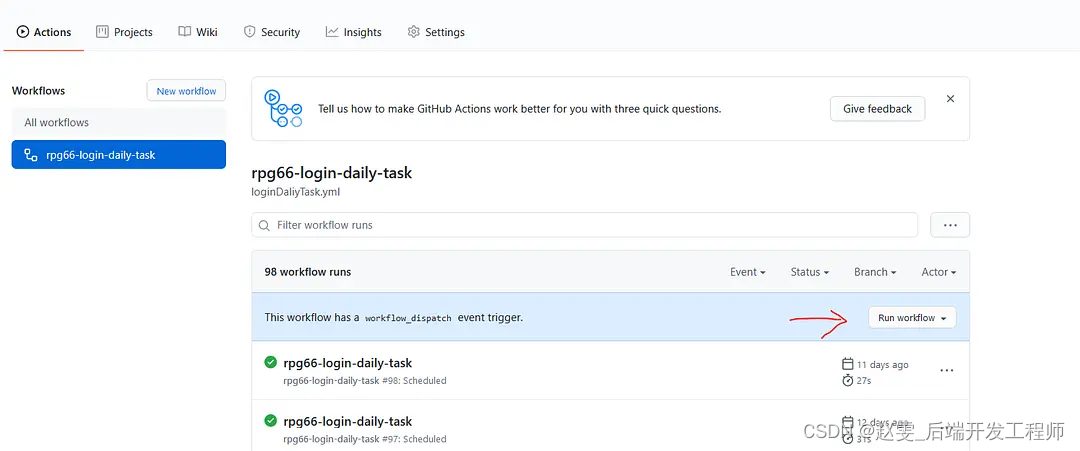
Task: Click the book icon on Wiki tab
Action: (184, 32)
